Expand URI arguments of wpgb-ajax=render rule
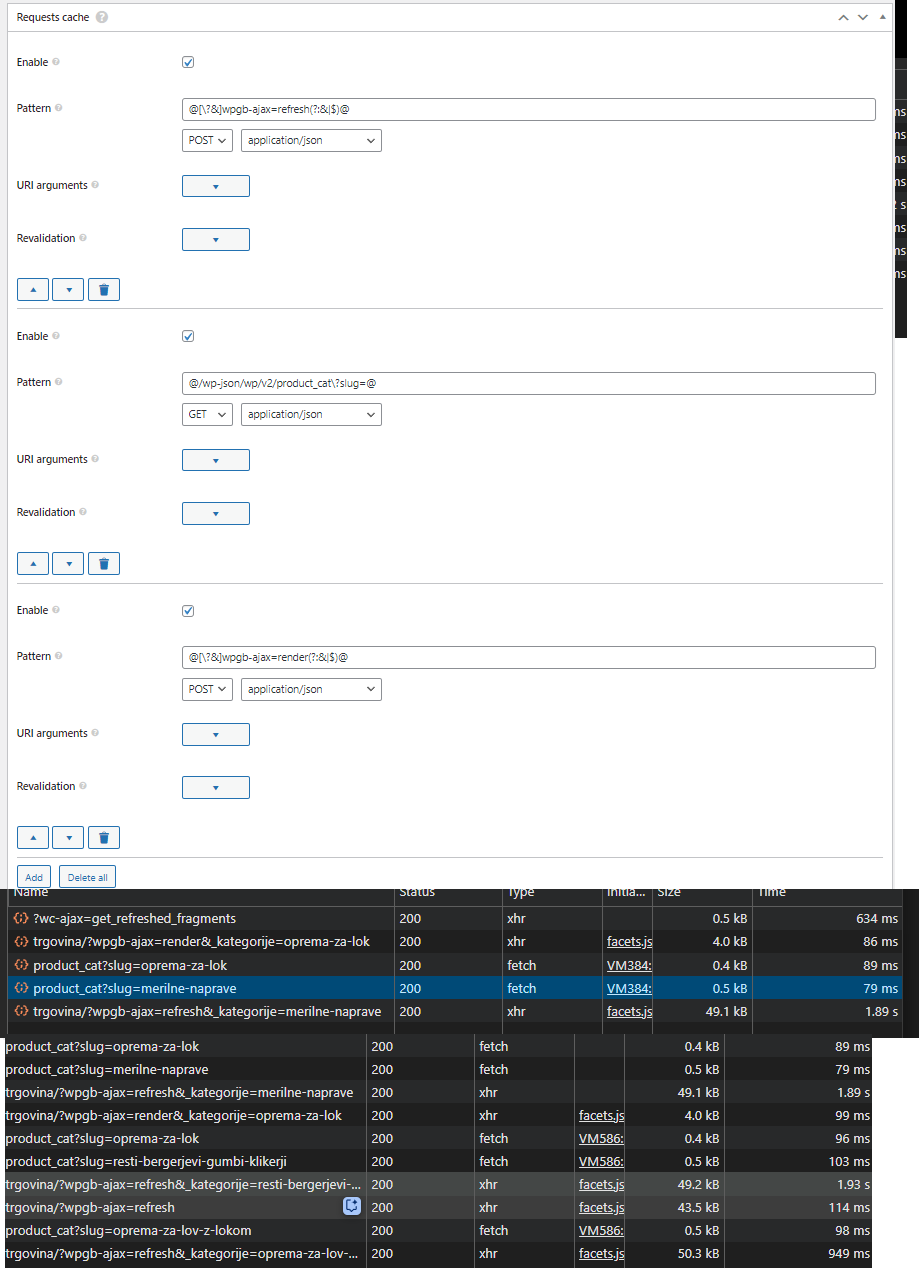This screenshot has height=1272, width=919. [x=216, y=734]
